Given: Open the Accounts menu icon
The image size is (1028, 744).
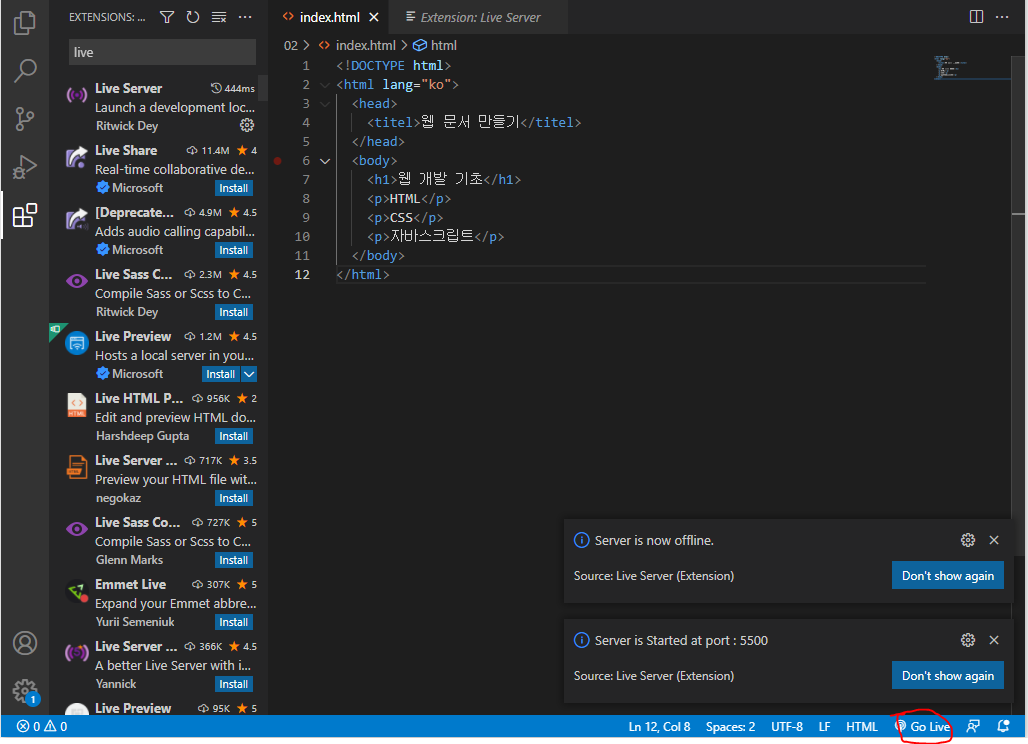Looking at the screenshot, I should [25, 643].
